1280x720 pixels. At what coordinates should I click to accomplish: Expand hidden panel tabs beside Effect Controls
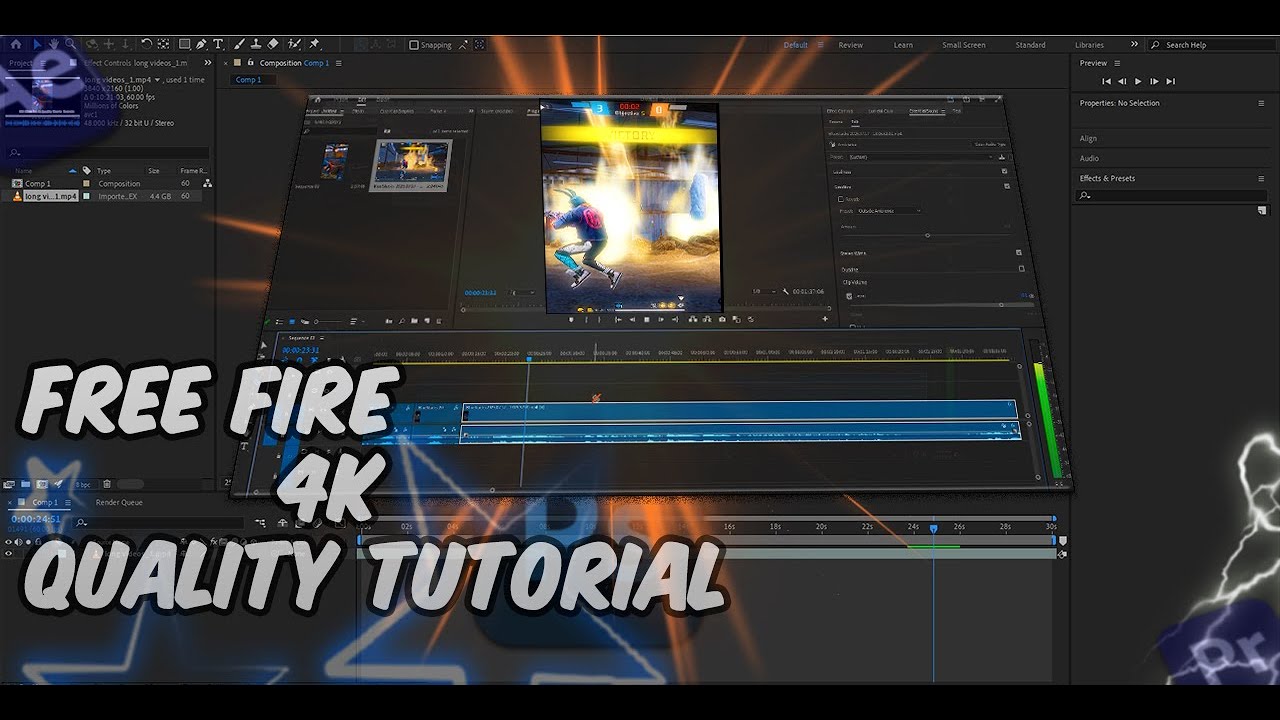[207, 63]
